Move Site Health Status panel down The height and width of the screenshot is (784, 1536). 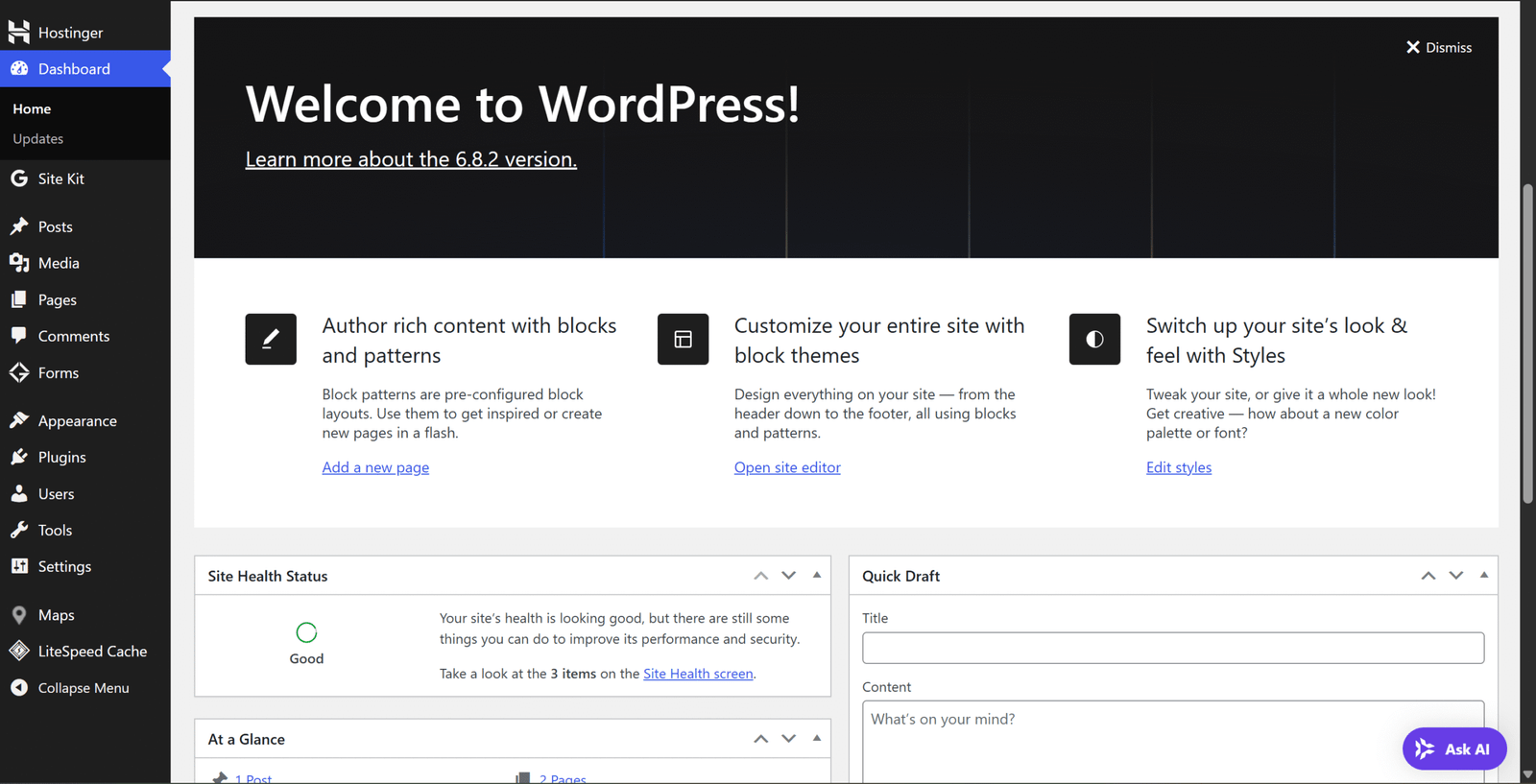point(788,576)
